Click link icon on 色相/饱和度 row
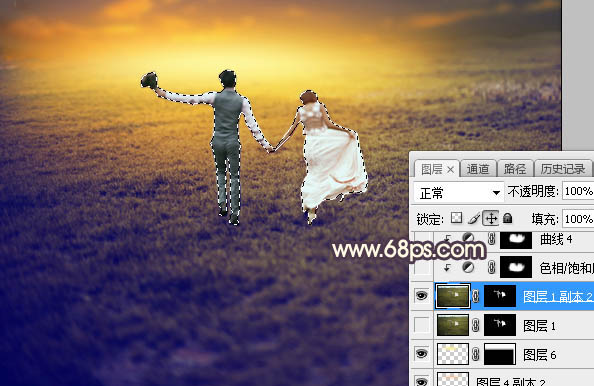This screenshot has height=386, width=594. tap(491, 267)
